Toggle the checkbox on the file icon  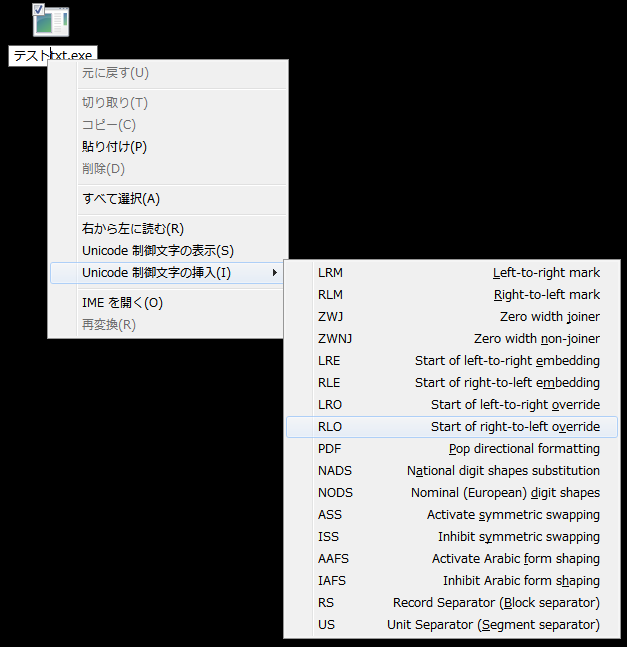click(38, 9)
